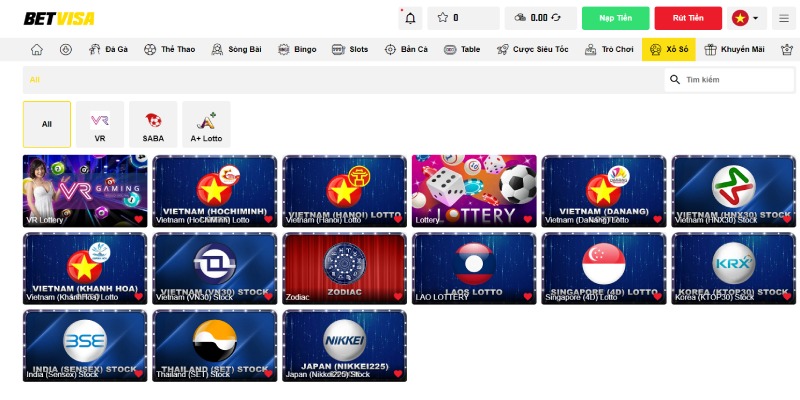
Task: Focus the Tìm kiếm search field
Action: [x=730, y=80]
